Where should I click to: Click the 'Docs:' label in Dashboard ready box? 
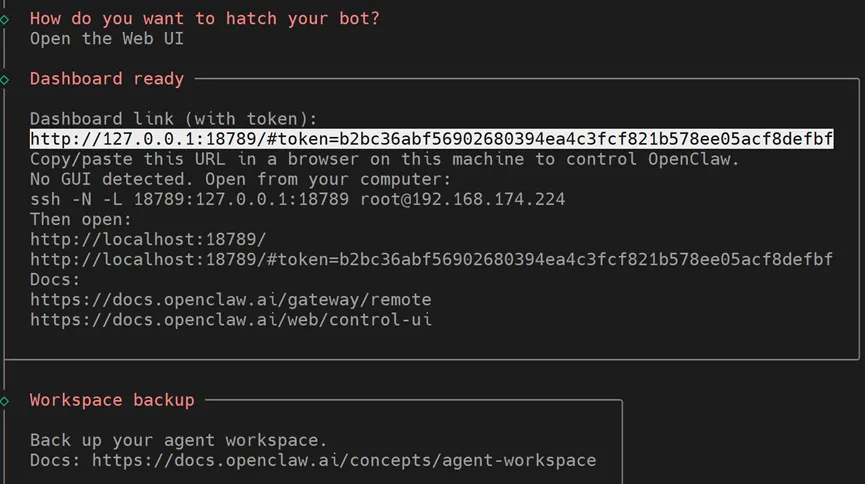55,280
